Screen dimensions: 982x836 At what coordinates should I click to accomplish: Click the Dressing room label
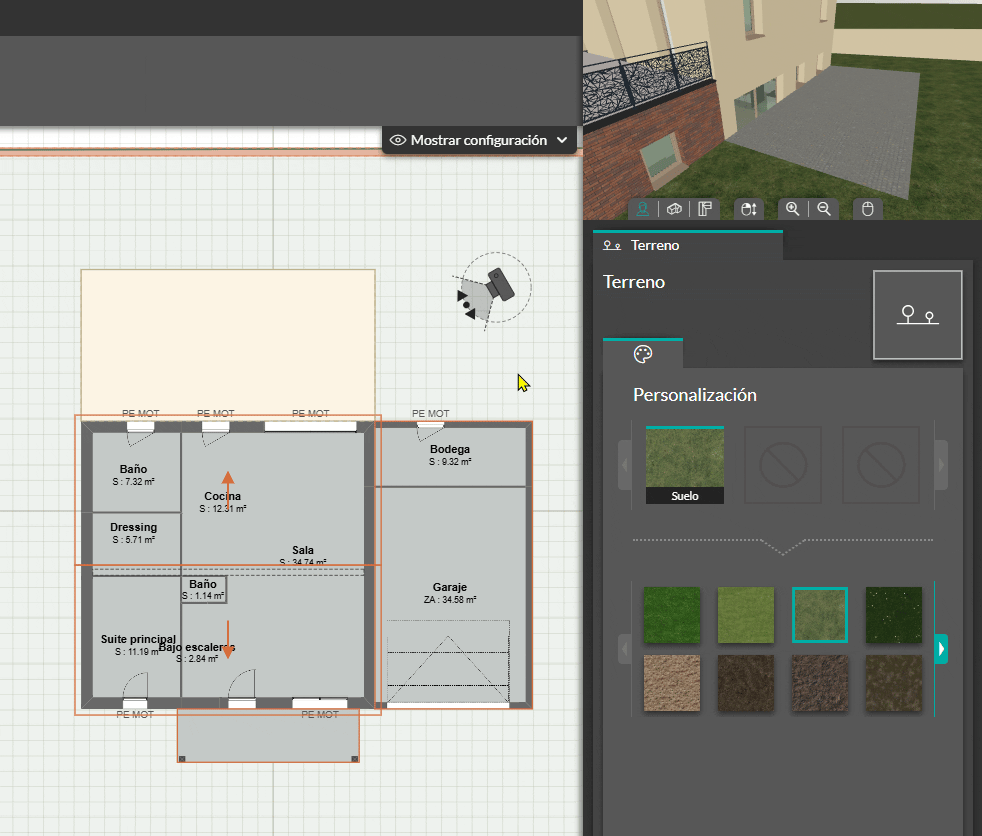click(x=133, y=527)
